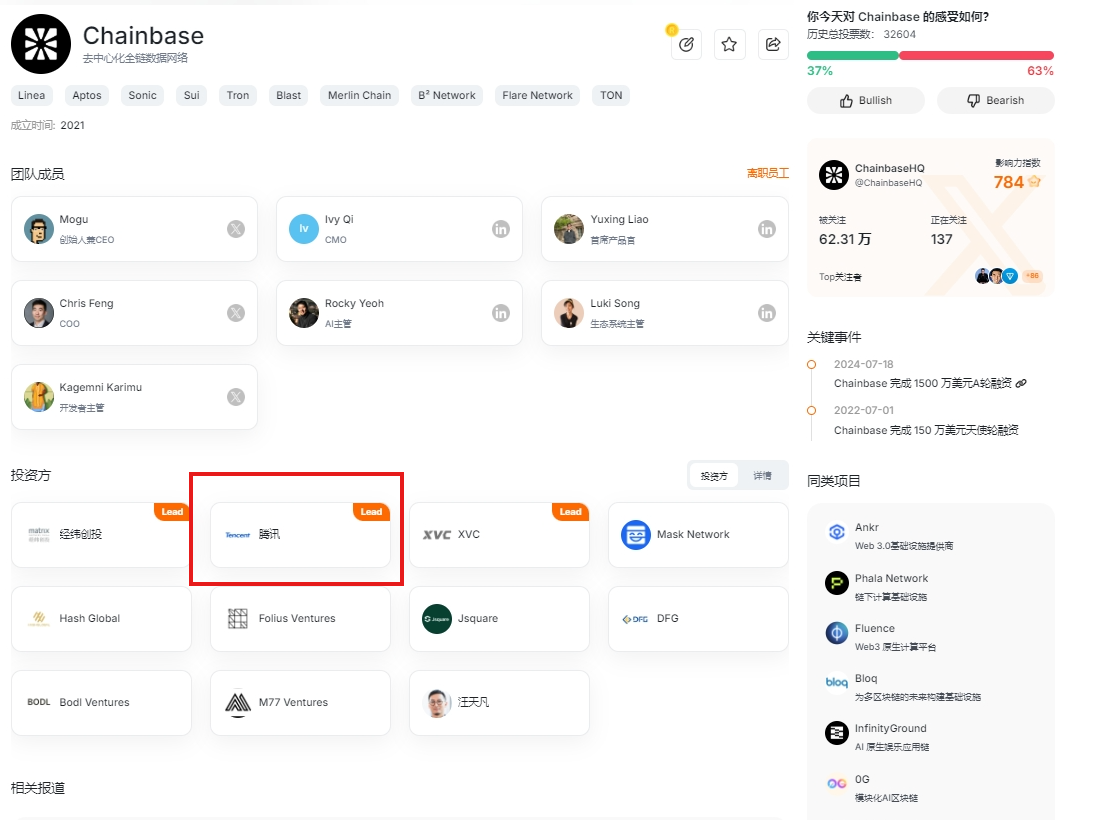Viewport: 1093px width, 820px height.
Task: Open Hash Global investor card
Action: pyautogui.click(x=101, y=618)
